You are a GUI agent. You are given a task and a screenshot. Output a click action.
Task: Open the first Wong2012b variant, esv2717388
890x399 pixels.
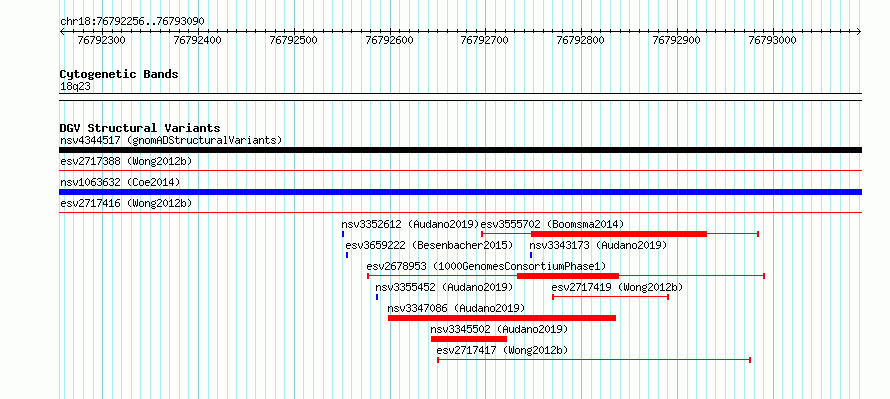126,161
